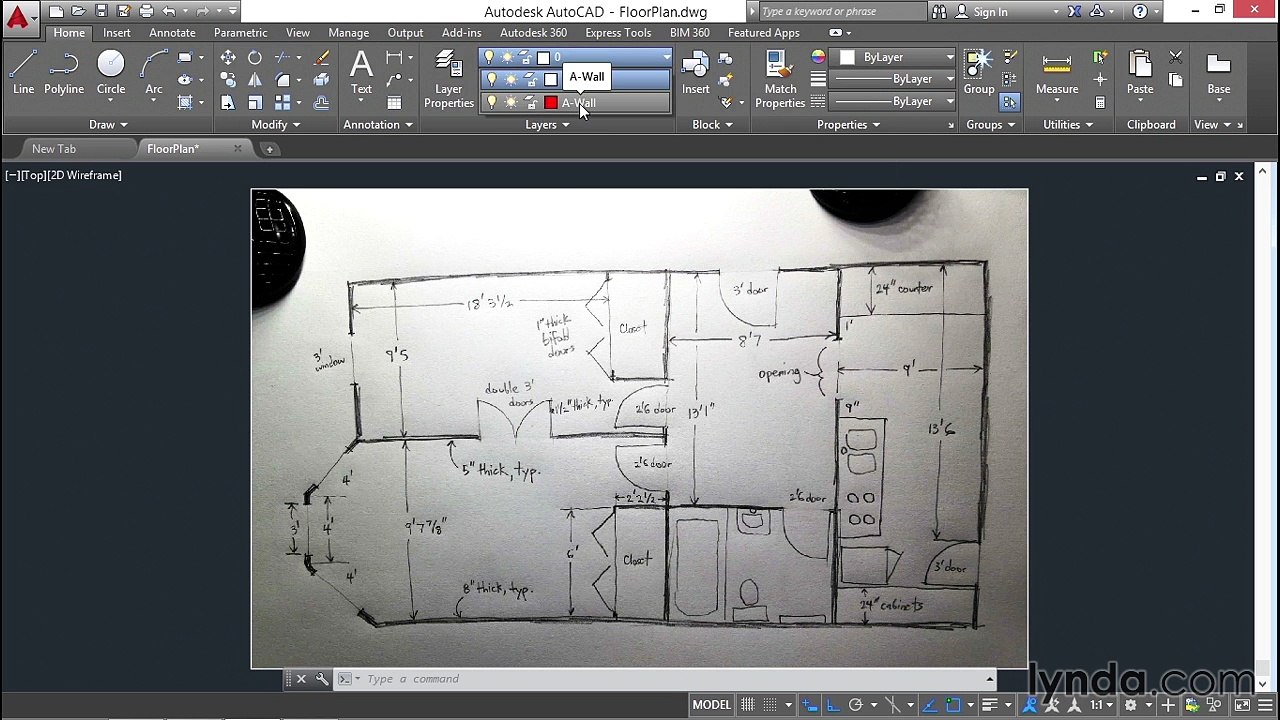The width and height of the screenshot is (1280, 720).
Task: Switch to the Annotate ribbon tab
Action: pos(172,33)
